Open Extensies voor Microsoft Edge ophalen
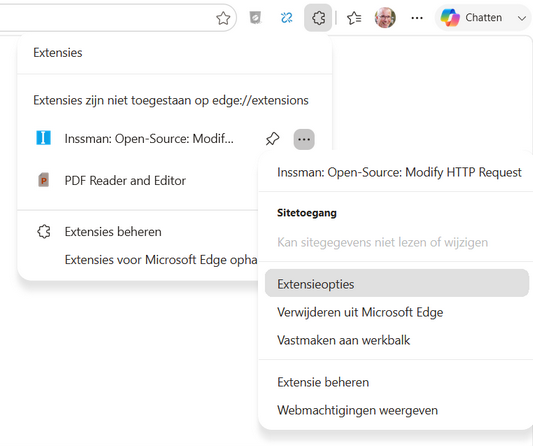Image resolution: width=533 pixels, height=446 pixels. 161,260
